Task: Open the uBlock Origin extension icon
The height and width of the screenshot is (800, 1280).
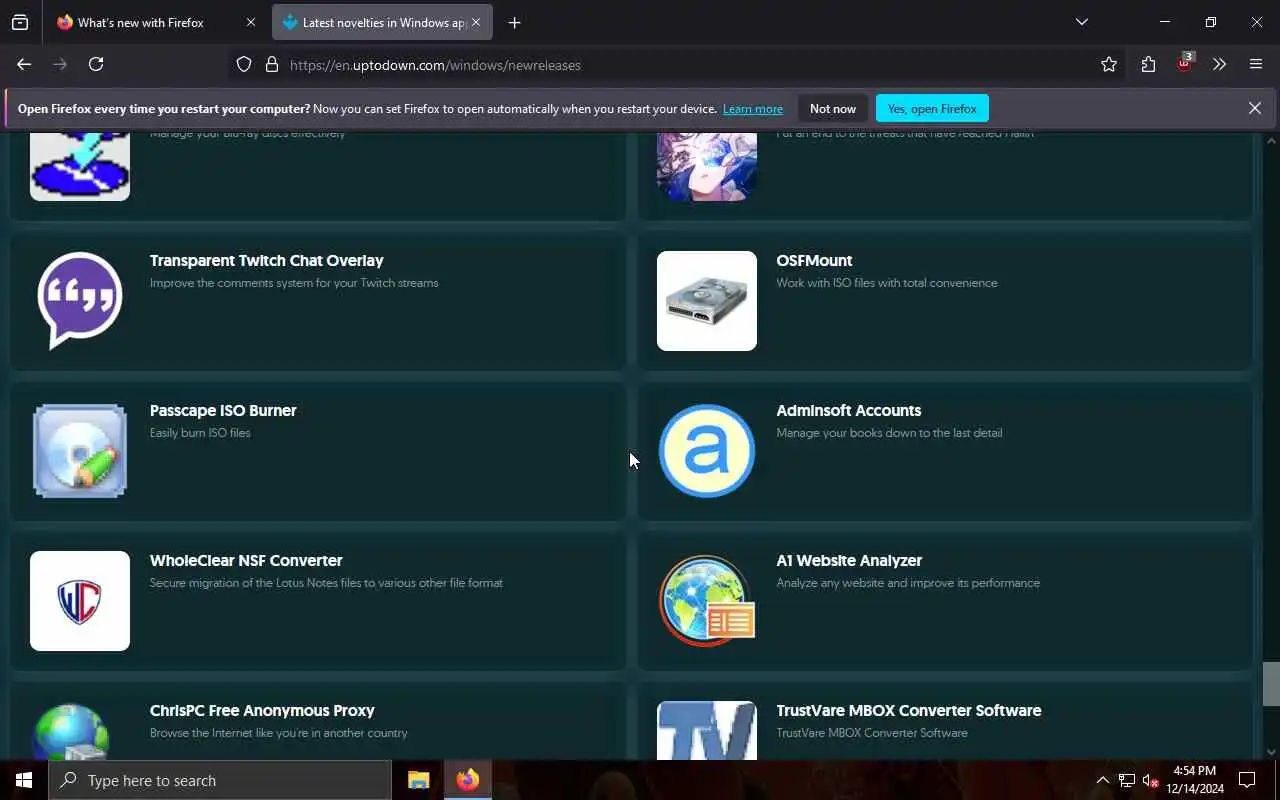Action: 1184,64
